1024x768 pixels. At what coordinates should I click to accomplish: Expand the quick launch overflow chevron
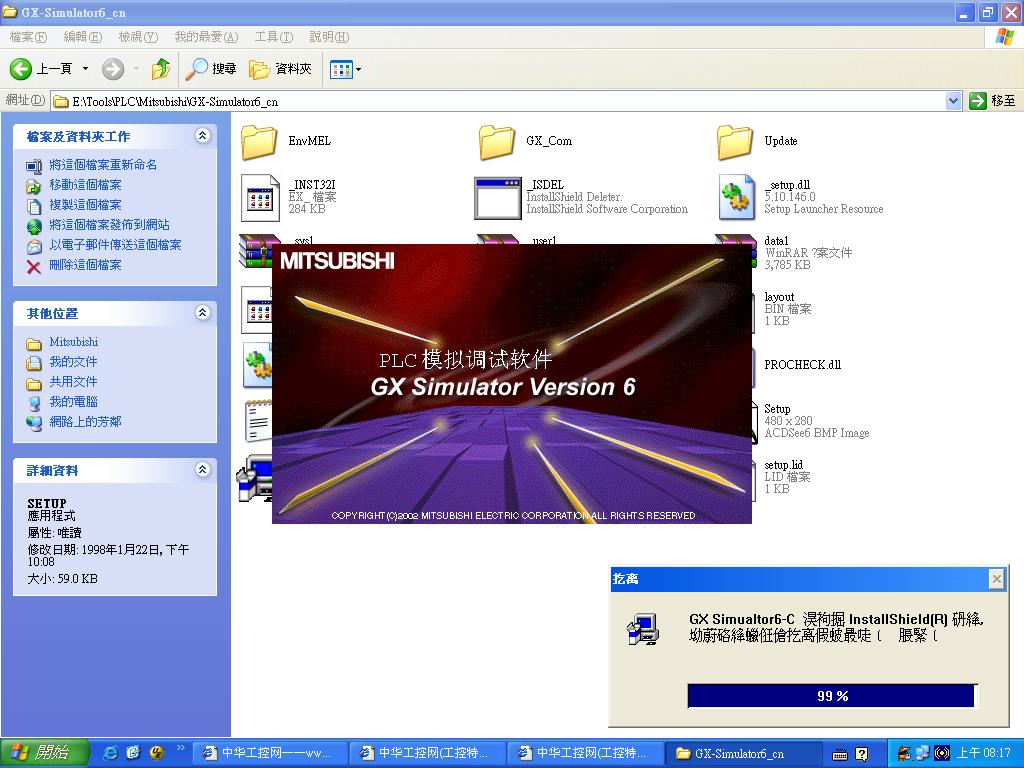coord(180,748)
